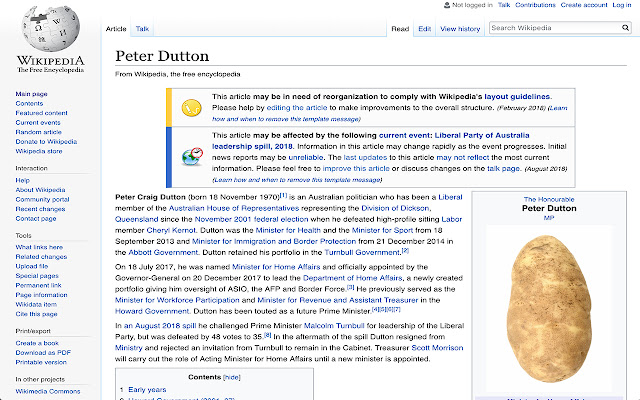Open layout guidelines link
Image resolution: width=640 pixels, height=400 pixels.
(x=517, y=97)
